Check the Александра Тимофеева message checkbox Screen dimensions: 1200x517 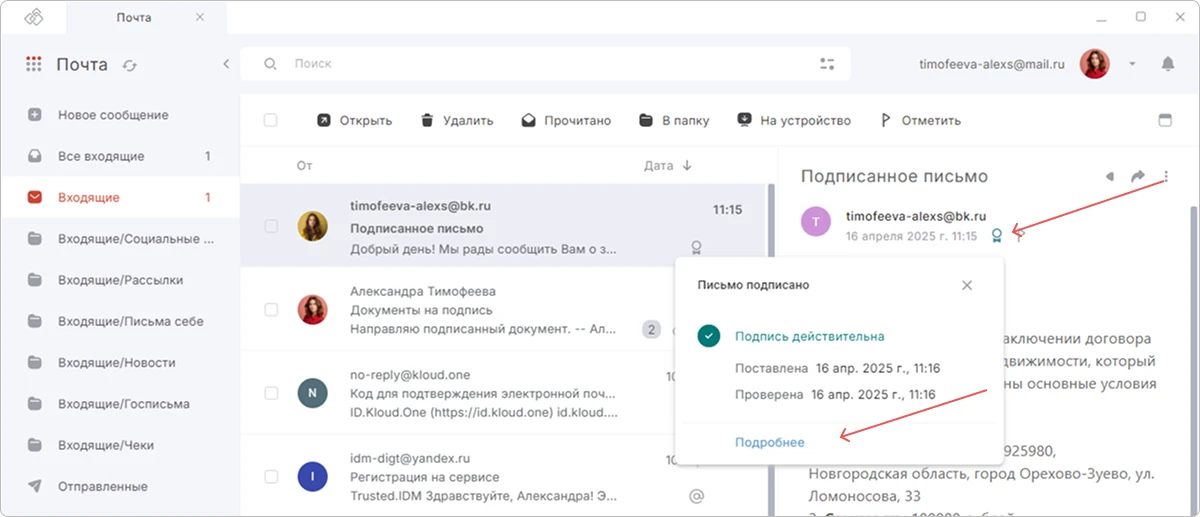(271, 310)
